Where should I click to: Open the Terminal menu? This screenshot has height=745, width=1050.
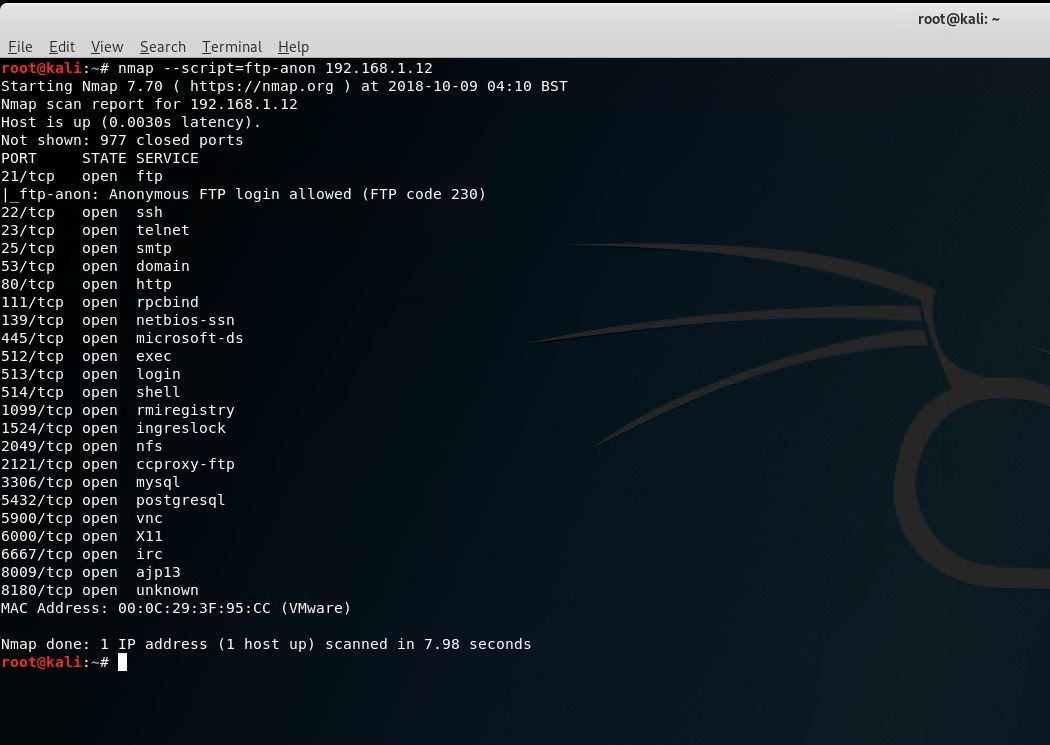tap(232, 47)
